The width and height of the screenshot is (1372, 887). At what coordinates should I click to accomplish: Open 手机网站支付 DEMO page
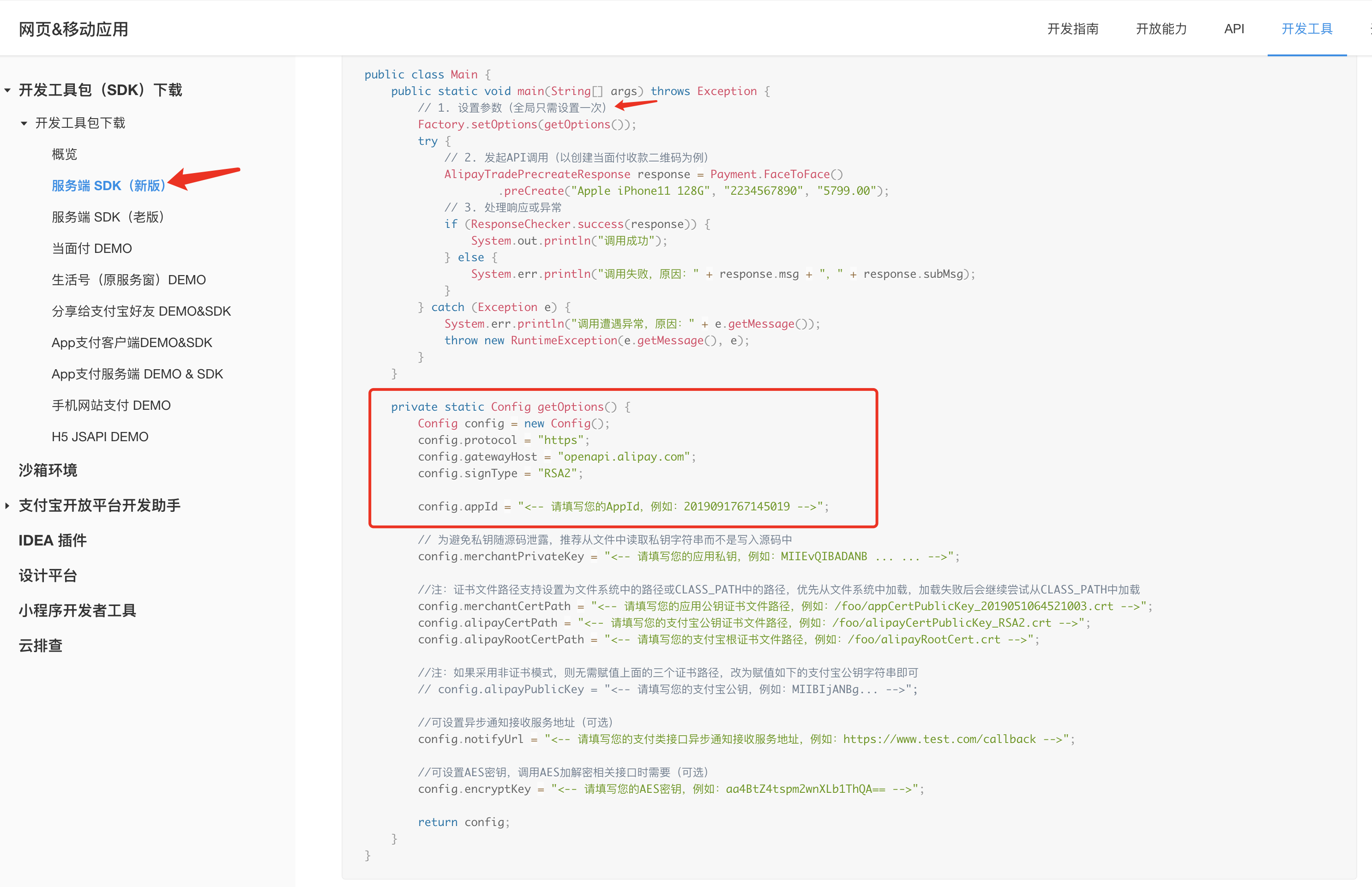tap(111, 406)
